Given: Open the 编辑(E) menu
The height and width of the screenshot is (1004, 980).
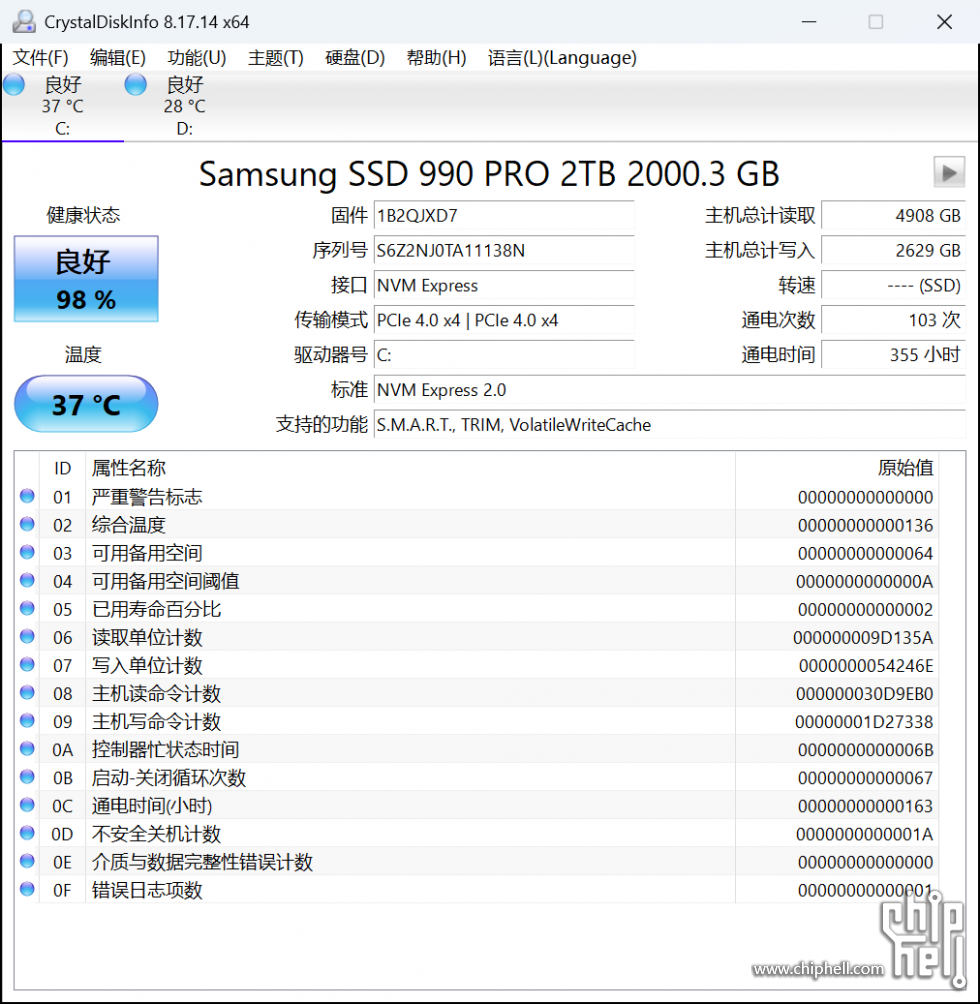Looking at the screenshot, I should [118, 58].
